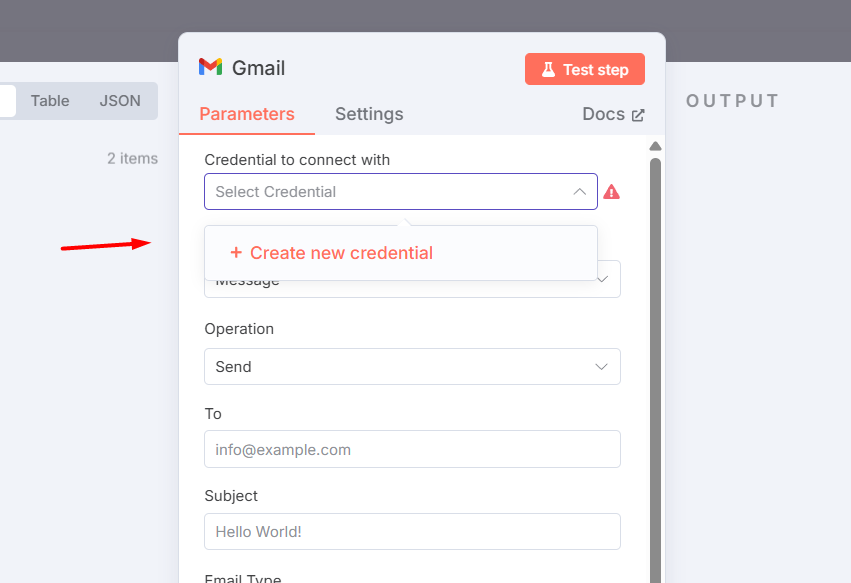Click the parameters panel scrollbar thumb
The height and width of the screenshot is (583, 851).
coord(655,369)
